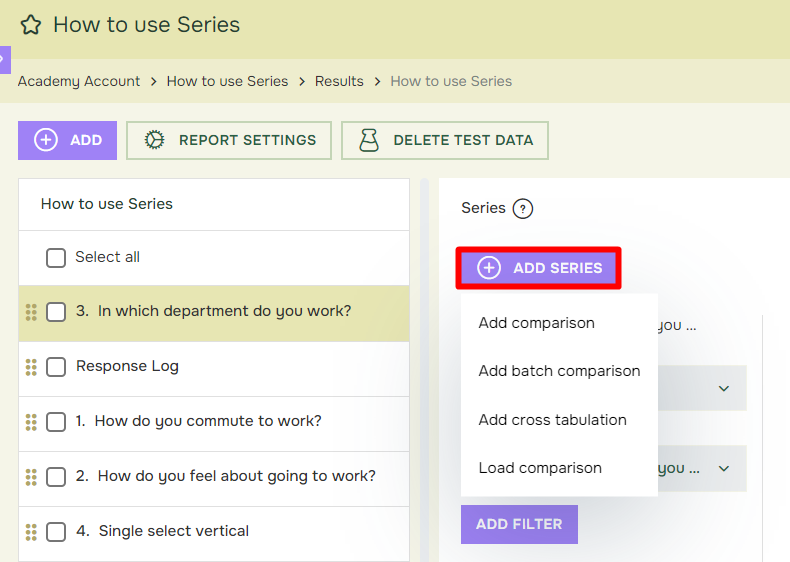Enable checkbox for question 2 about feelings
The height and width of the screenshot is (562, 790).
56,477
